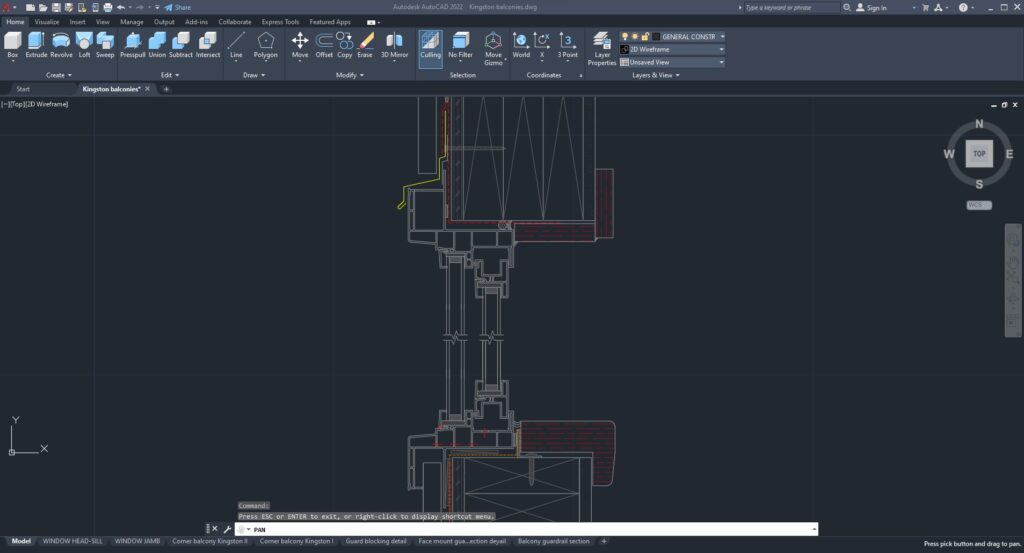The width and height of the screenshot is (1024, 553).
Task: Click the Share button
Action: pyautogui.click(x=178, y=7)
